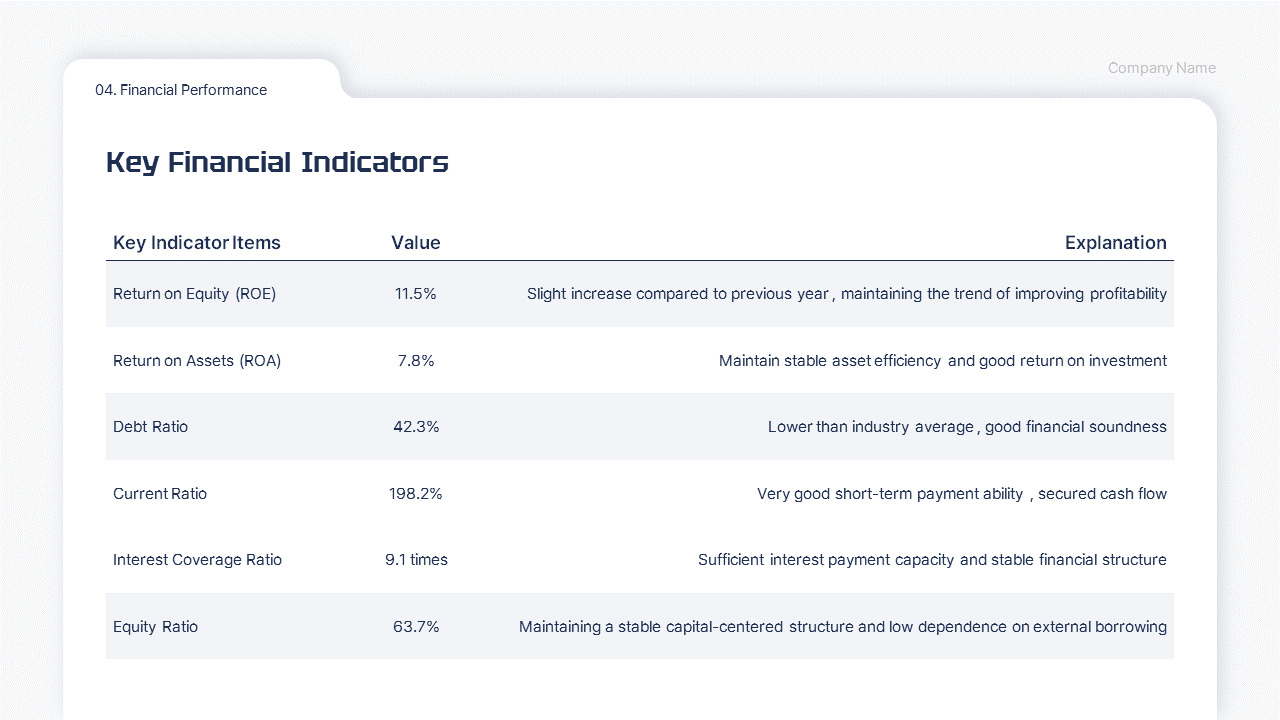1280x720 pixels.
Task: Click the "9.1 times" value cell
Action: coord(416,560)
